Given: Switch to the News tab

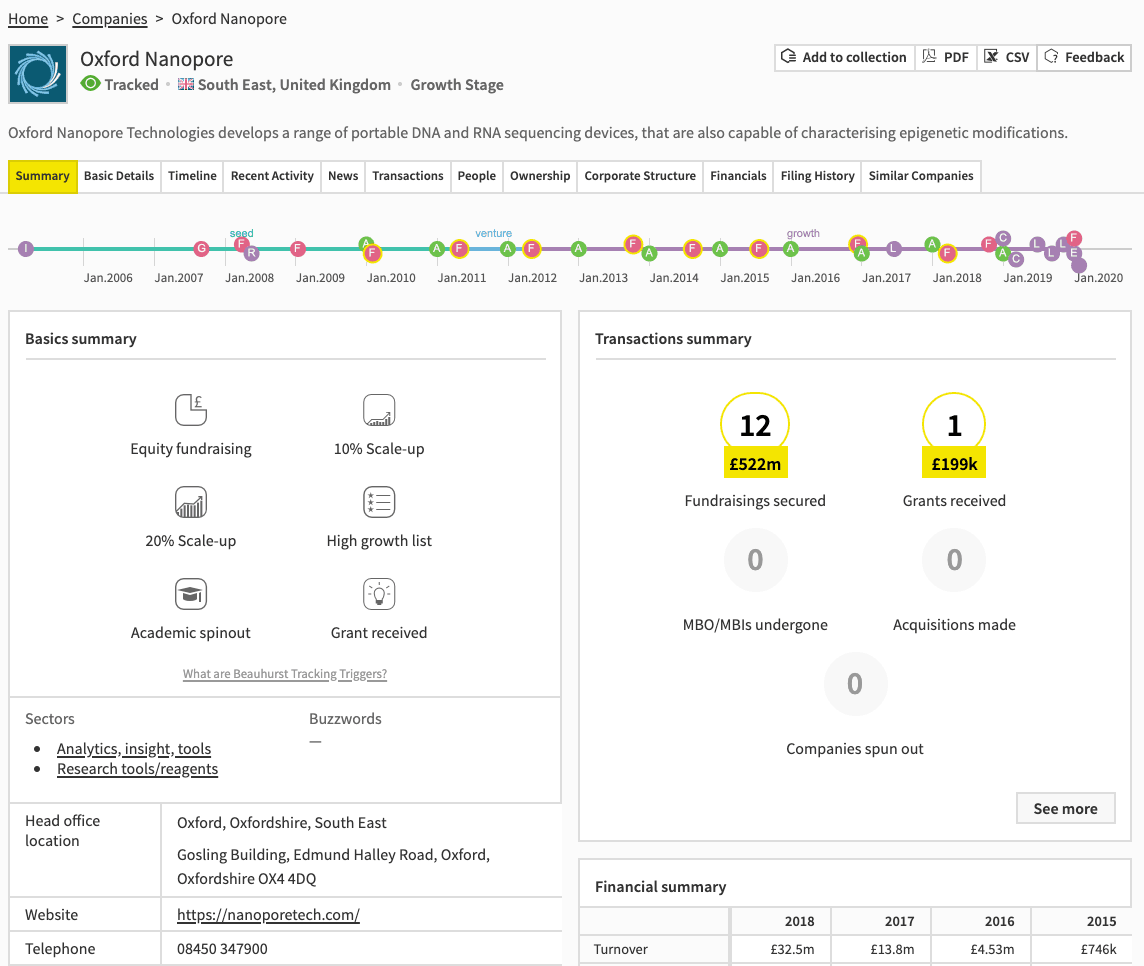Looking at the screenshot, I should point(343,176).
